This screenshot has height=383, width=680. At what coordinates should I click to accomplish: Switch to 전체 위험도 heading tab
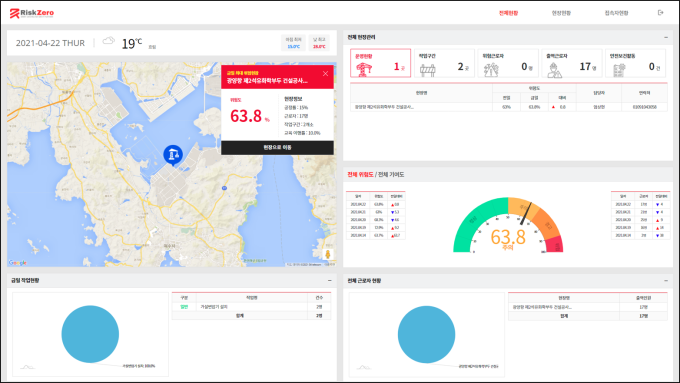point(360,174)
